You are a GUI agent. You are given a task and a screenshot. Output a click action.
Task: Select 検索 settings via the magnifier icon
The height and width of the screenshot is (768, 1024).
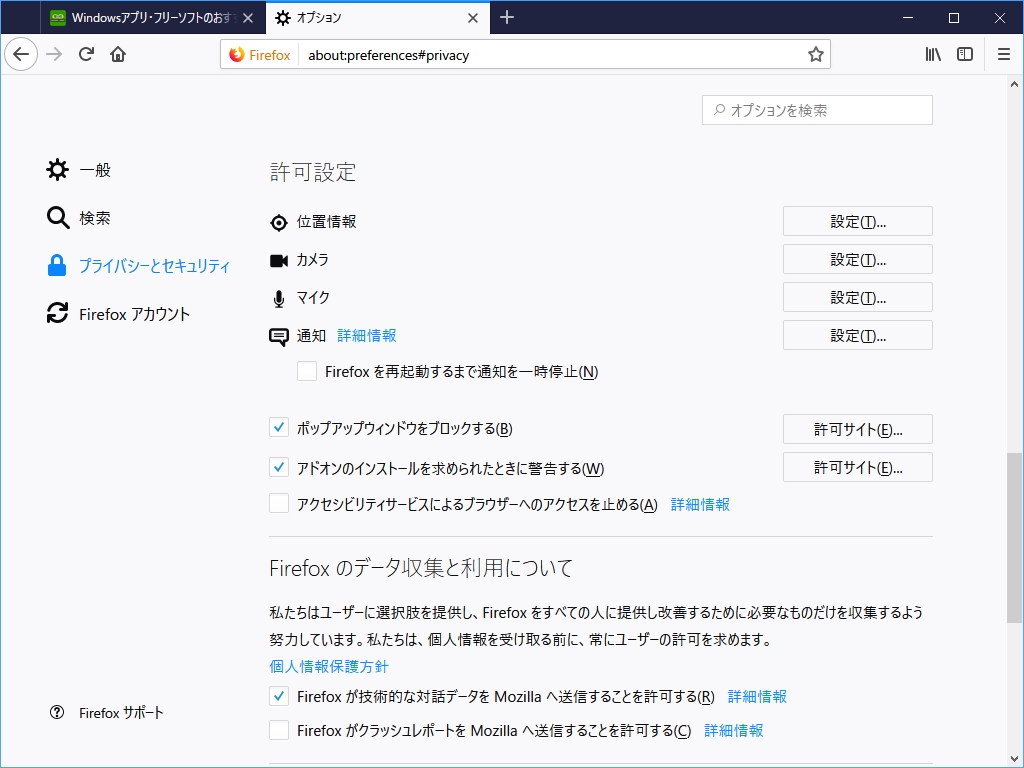pyautogui.click(x=58, y=218)
